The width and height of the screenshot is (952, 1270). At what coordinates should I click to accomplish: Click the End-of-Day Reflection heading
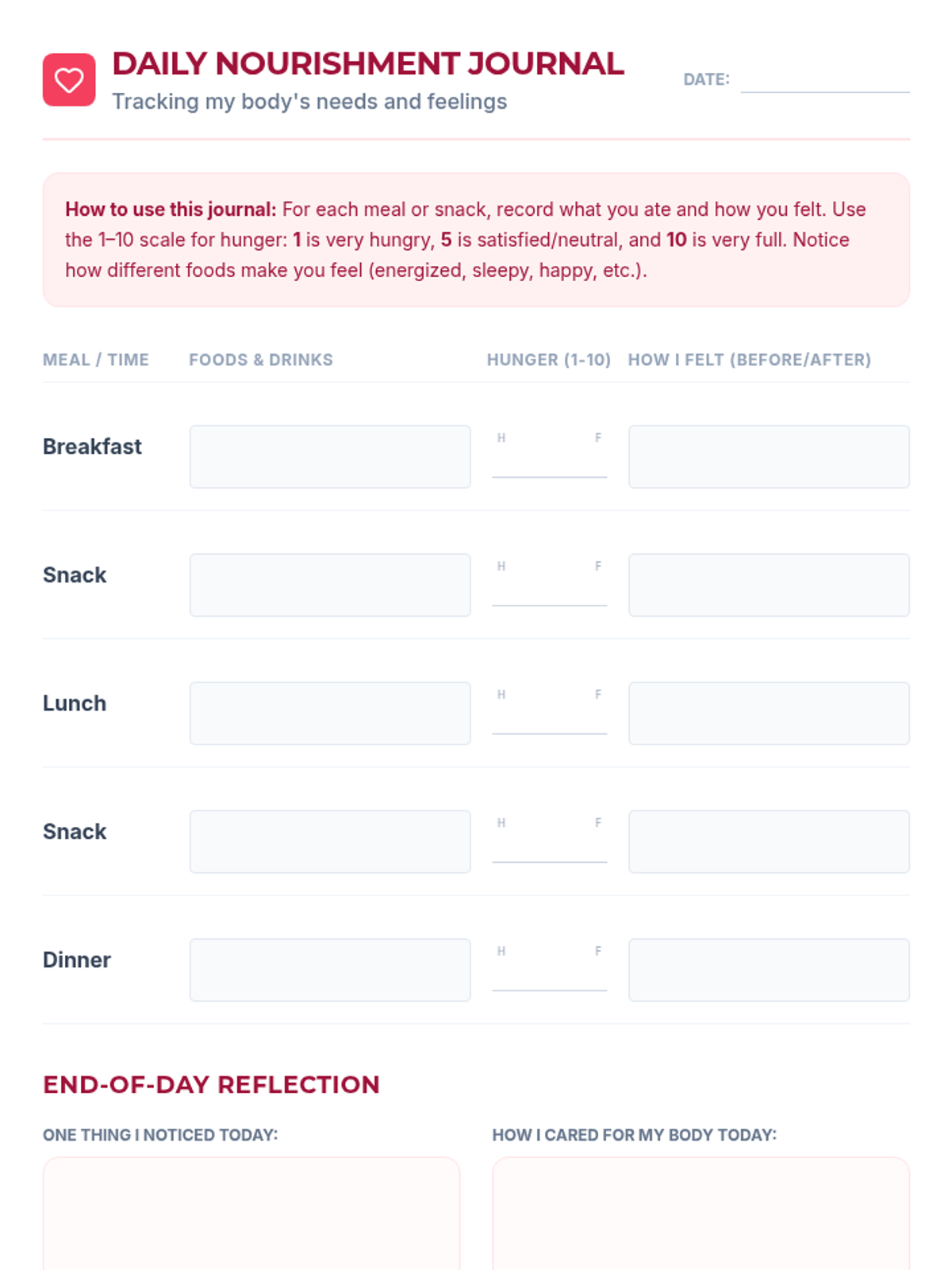coord(211,1084)
